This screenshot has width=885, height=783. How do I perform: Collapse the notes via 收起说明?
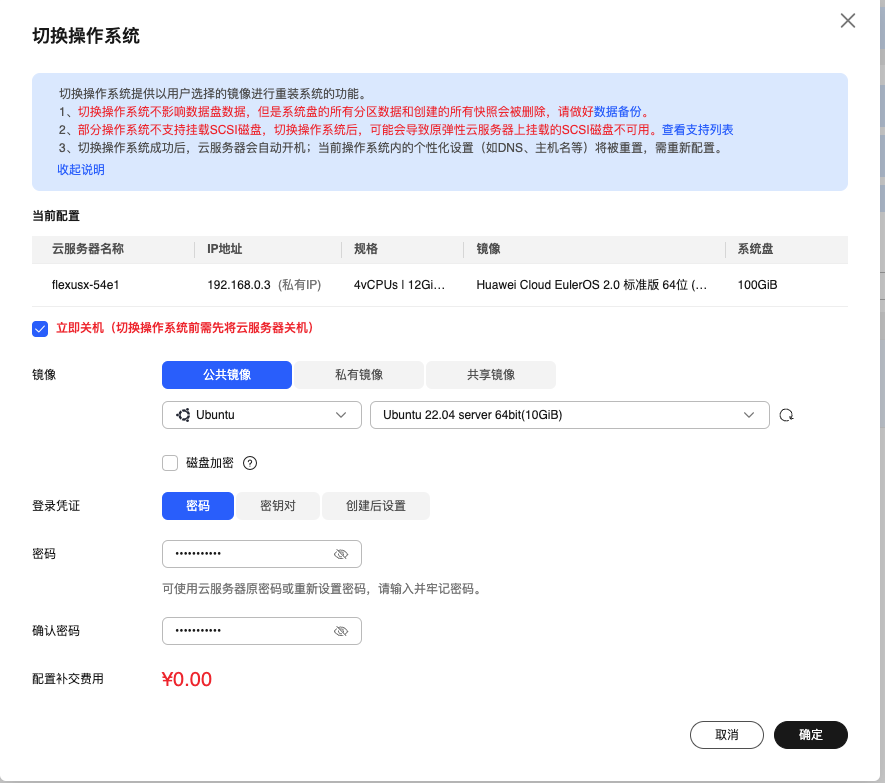coord(81,169)
